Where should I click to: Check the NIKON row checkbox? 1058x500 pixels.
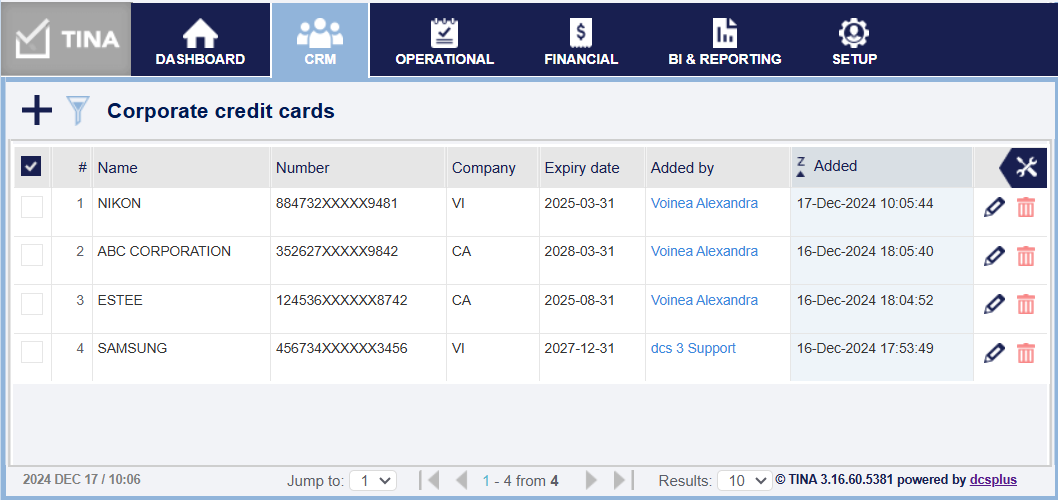tap(32, 207)
